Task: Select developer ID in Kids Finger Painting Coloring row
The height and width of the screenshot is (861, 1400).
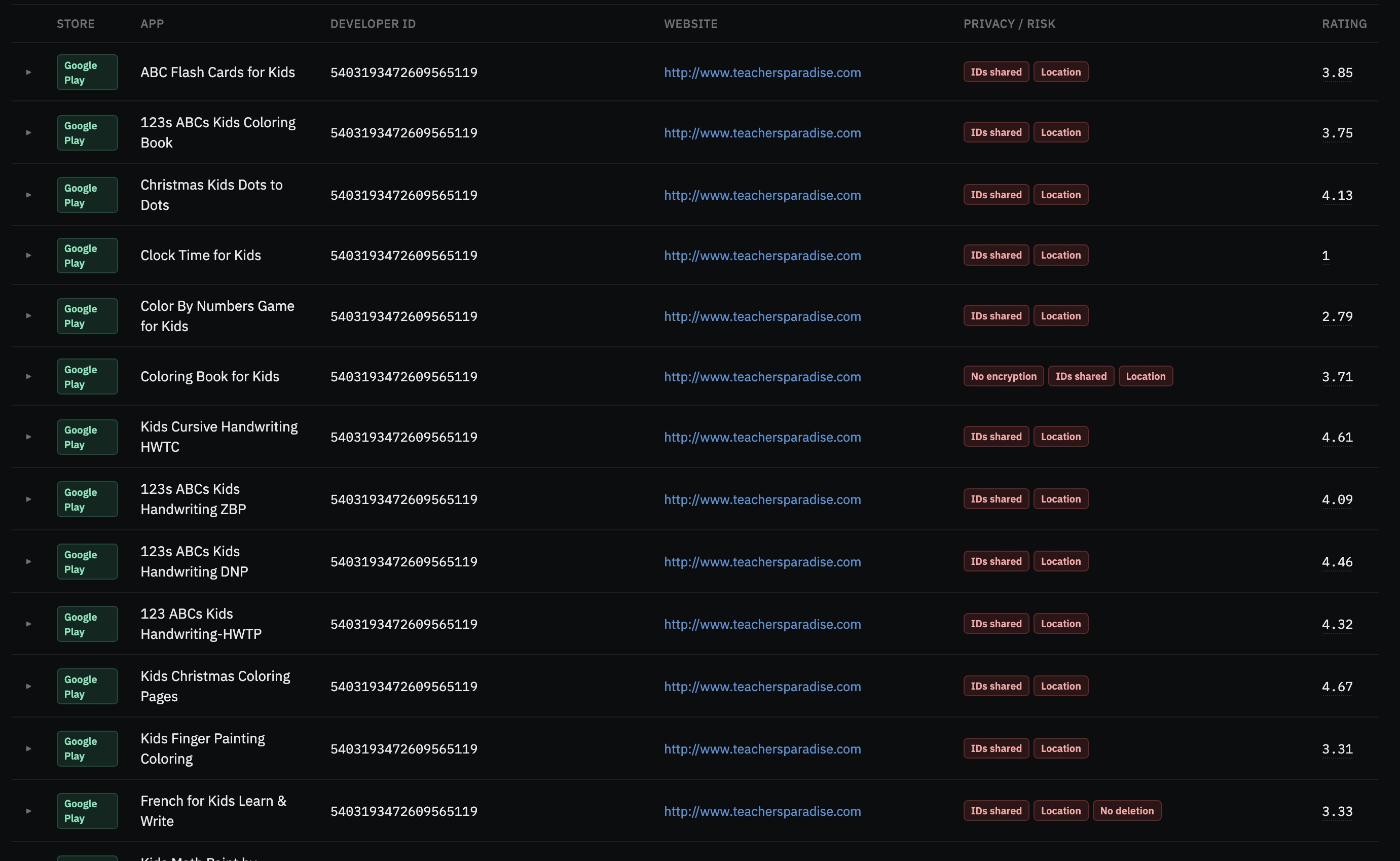Action: (403, 749)
